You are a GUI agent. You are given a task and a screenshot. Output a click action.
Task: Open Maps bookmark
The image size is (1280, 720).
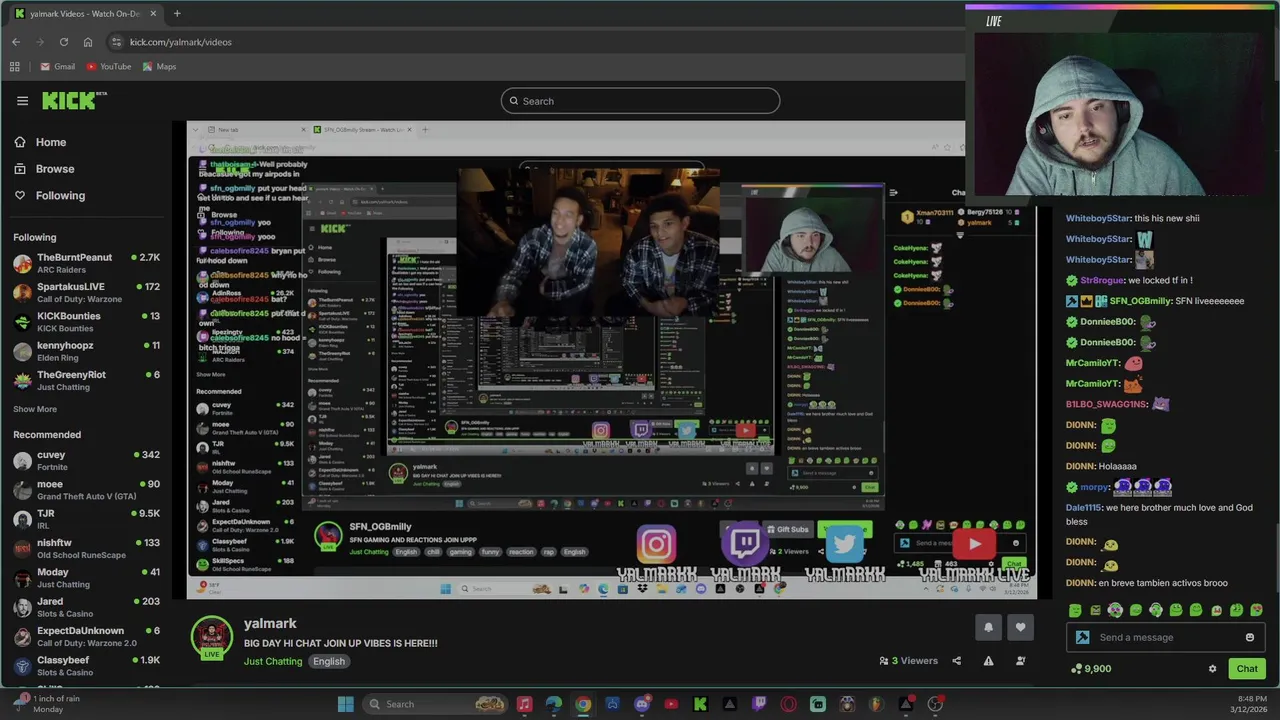click(x=159, y=67)
